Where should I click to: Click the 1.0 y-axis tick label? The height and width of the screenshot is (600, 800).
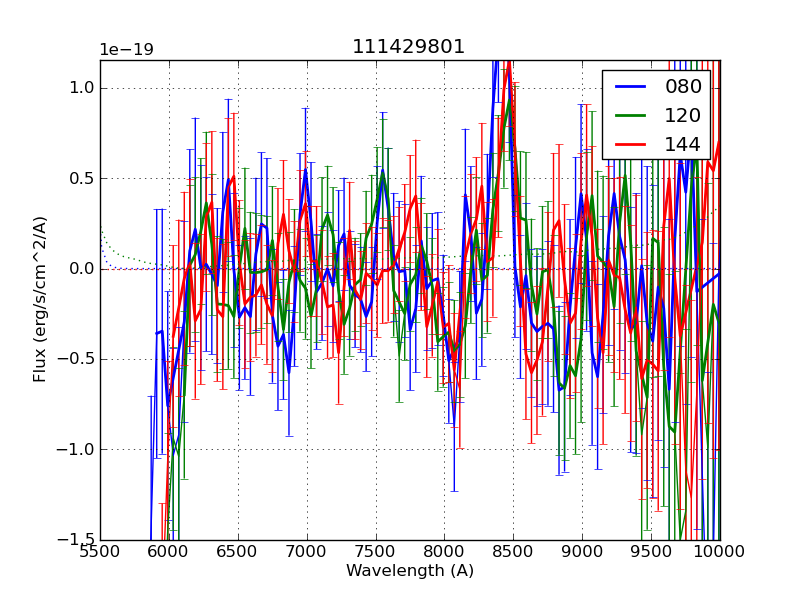(x=81, y=88)
